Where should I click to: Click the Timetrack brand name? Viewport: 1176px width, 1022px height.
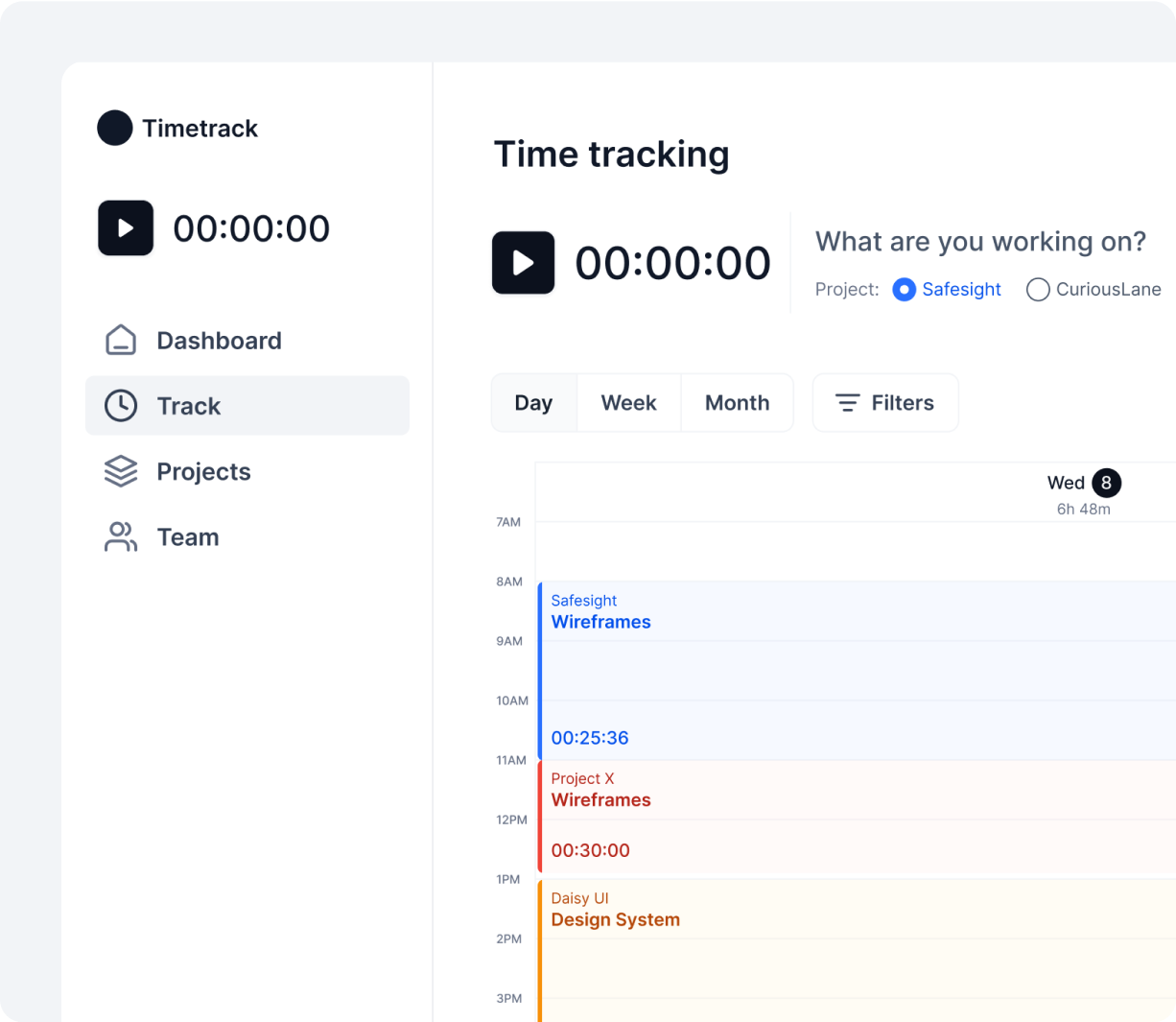[x=200, y=129]
